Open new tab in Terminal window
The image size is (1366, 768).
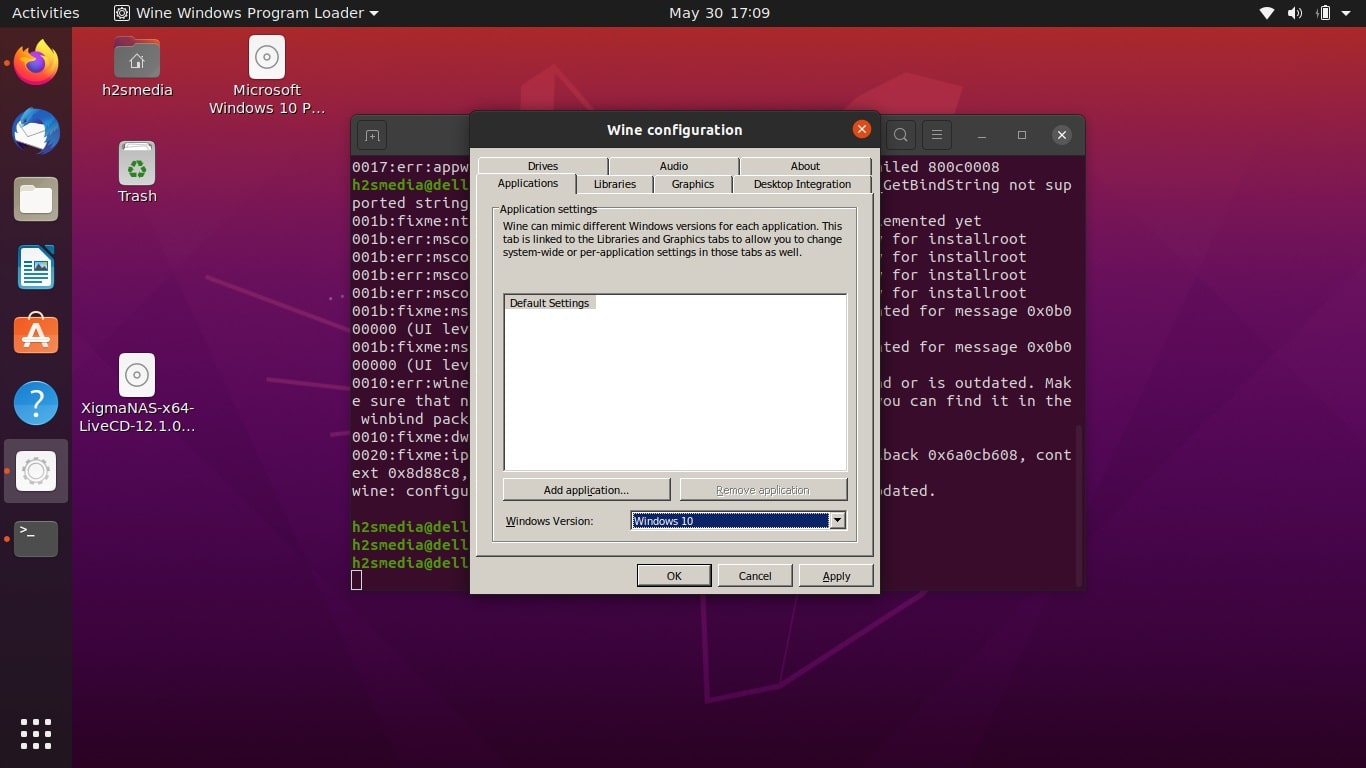372,135
